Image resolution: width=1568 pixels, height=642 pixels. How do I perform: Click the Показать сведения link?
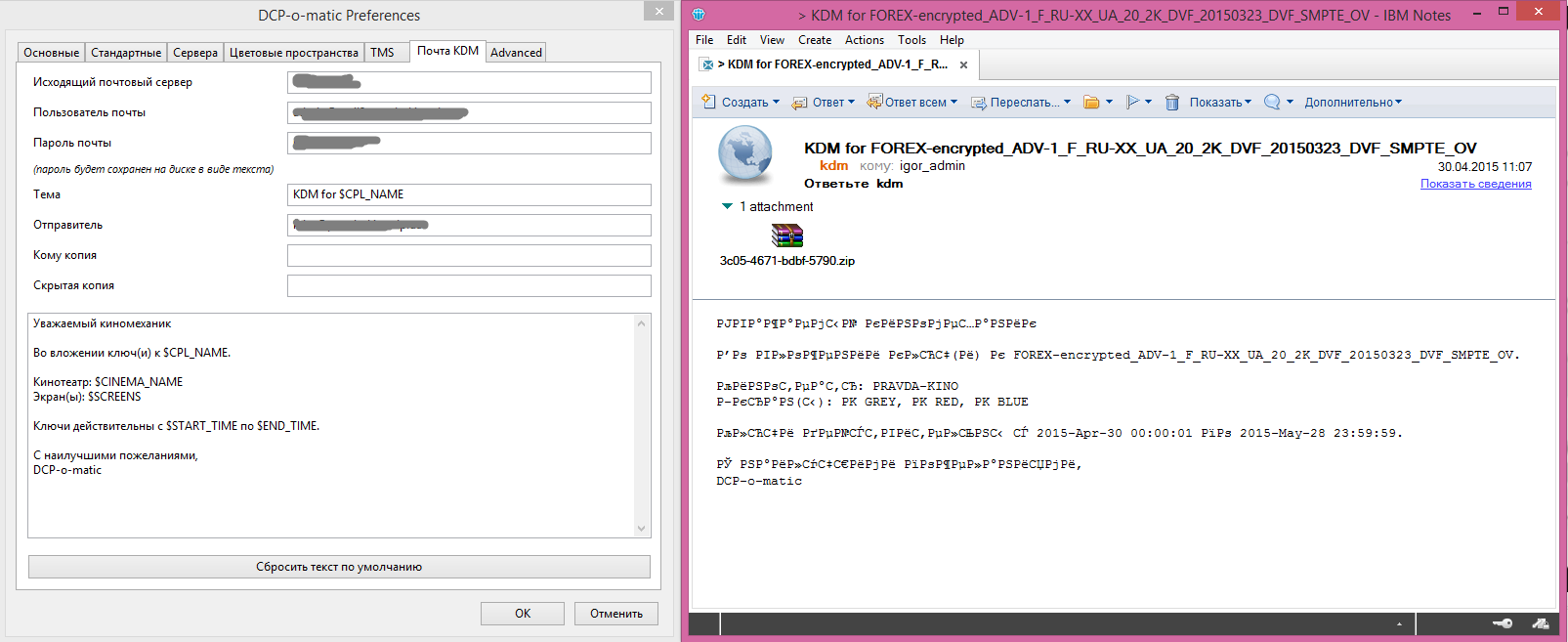(1475, 184)
